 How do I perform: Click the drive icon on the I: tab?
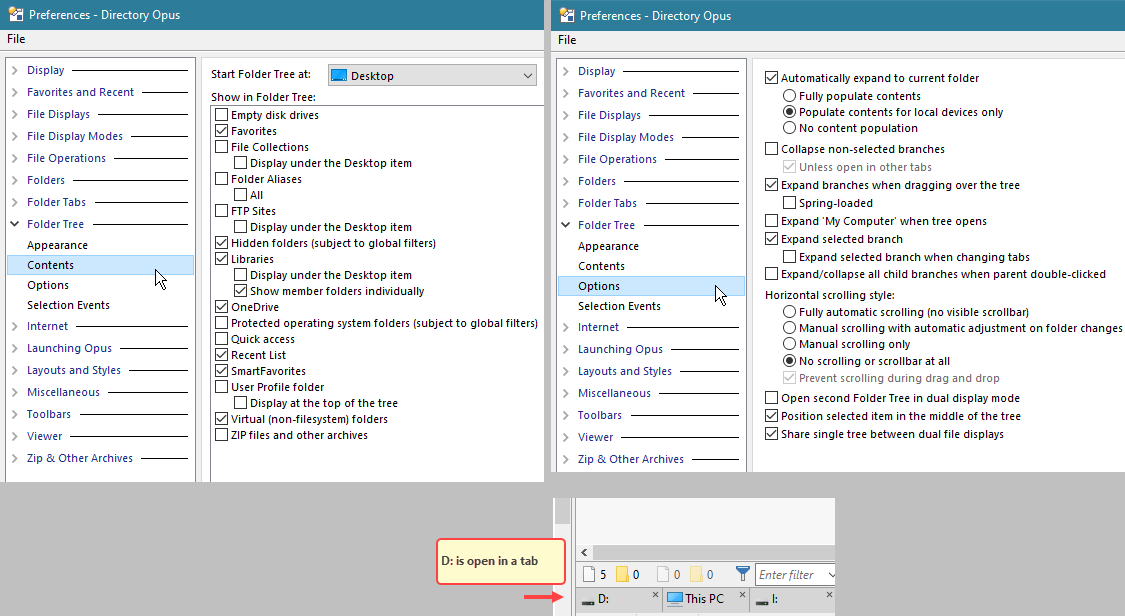click(x=762, y=600)
